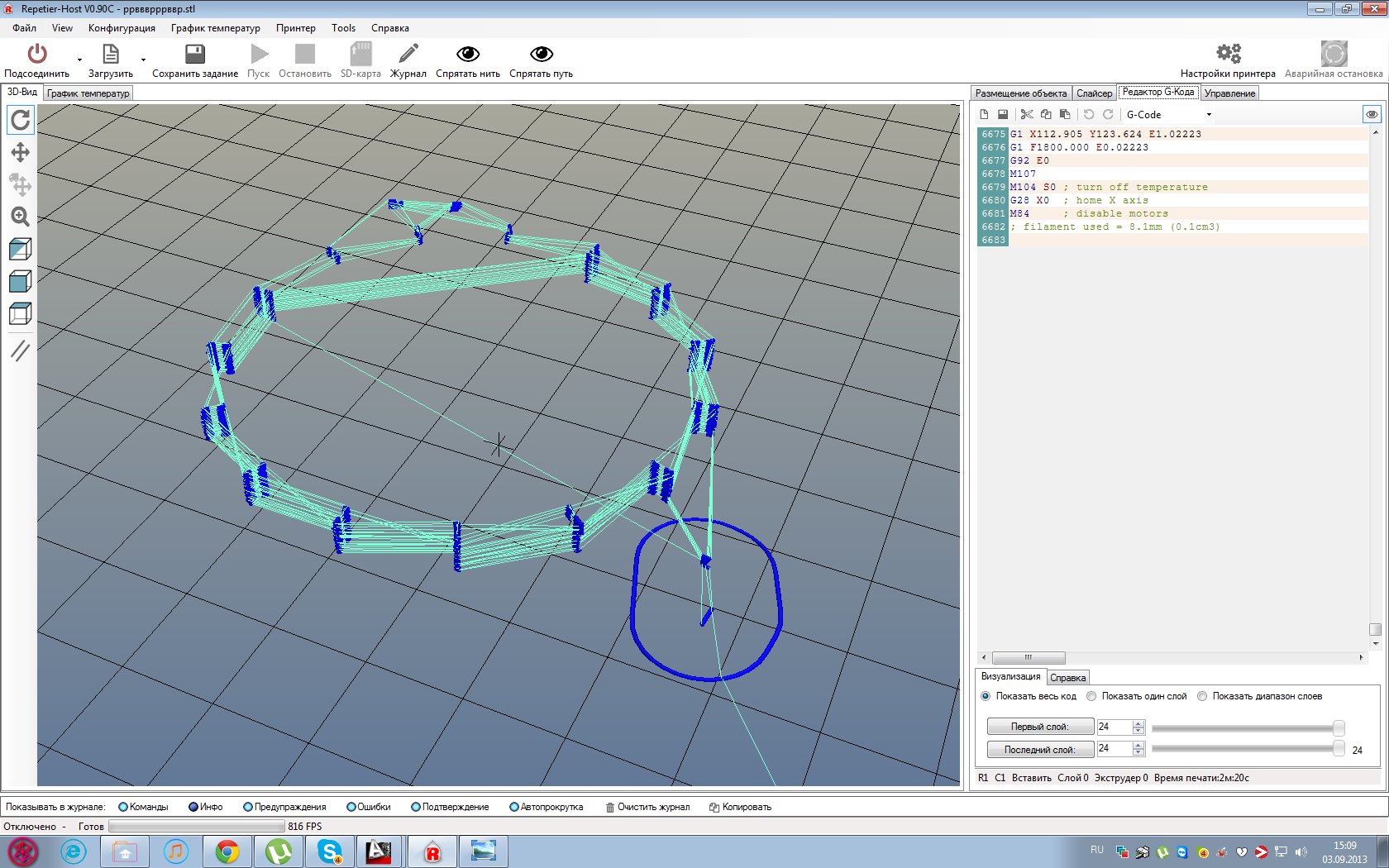
Task: Switch to front cube view
Action: click(20, 282)
